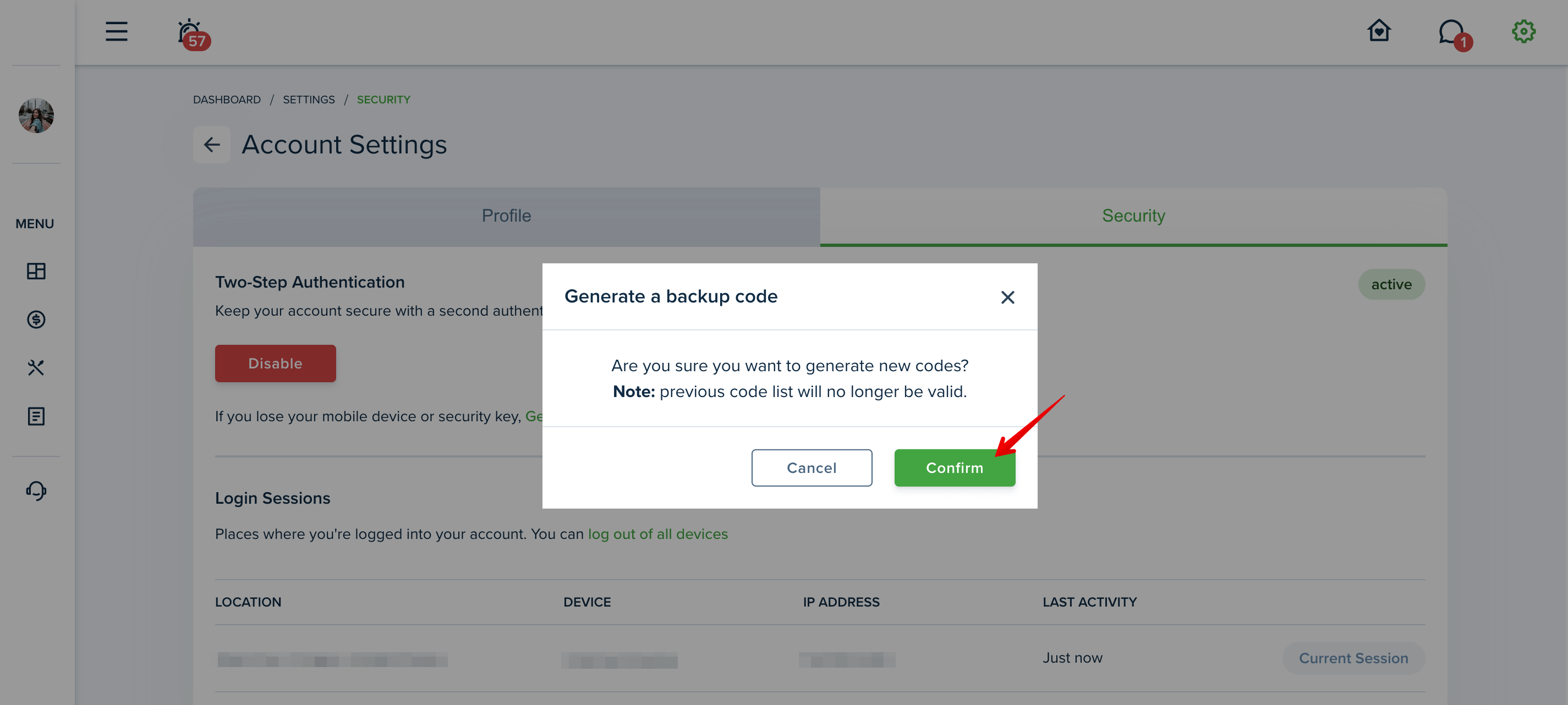Confirm generating new backup codes
Image resolution: width=1568 pixels, height=705 pixels.
tap(954, 467)
